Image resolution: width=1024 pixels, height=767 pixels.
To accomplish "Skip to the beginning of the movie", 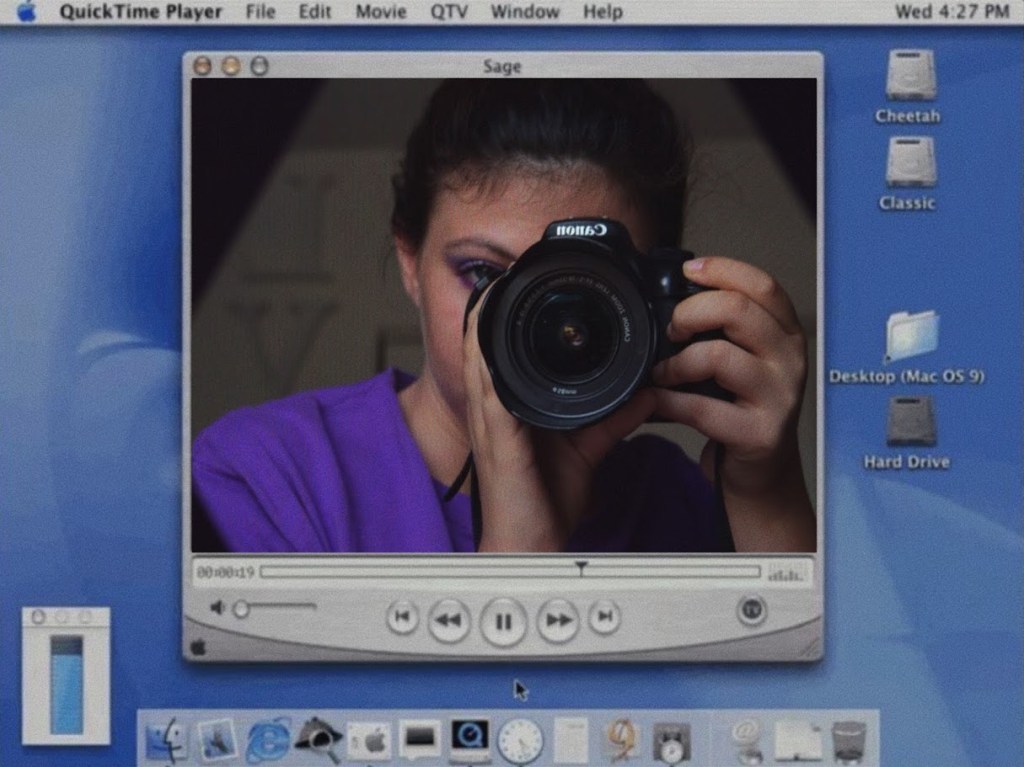I will [x=402, y=617].
